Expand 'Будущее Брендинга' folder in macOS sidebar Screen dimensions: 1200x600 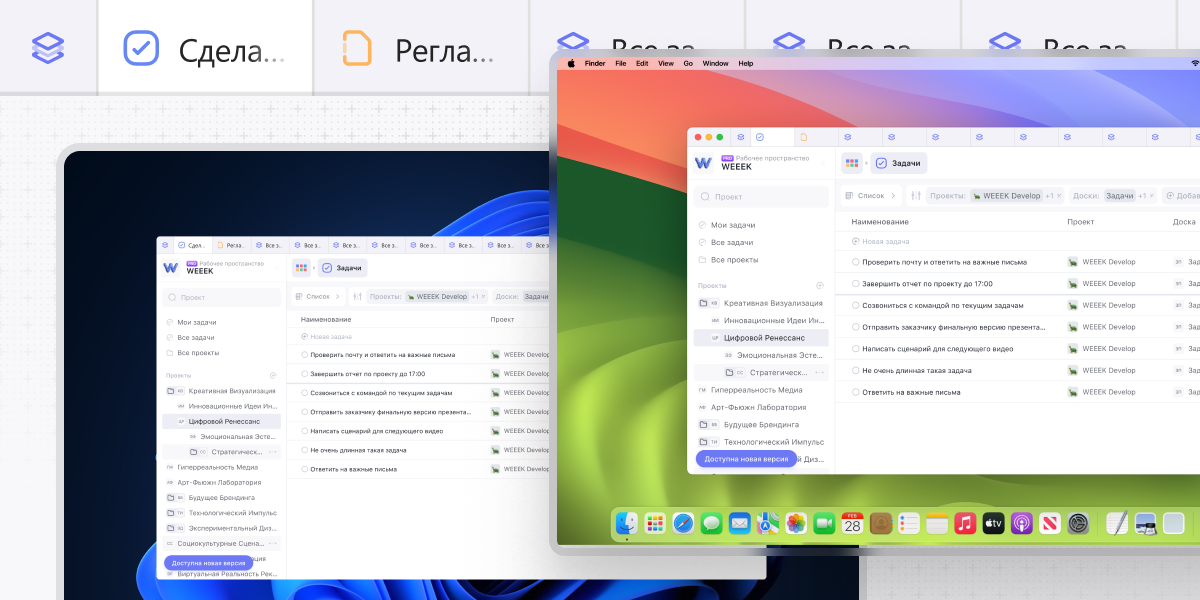coord(703,425)
